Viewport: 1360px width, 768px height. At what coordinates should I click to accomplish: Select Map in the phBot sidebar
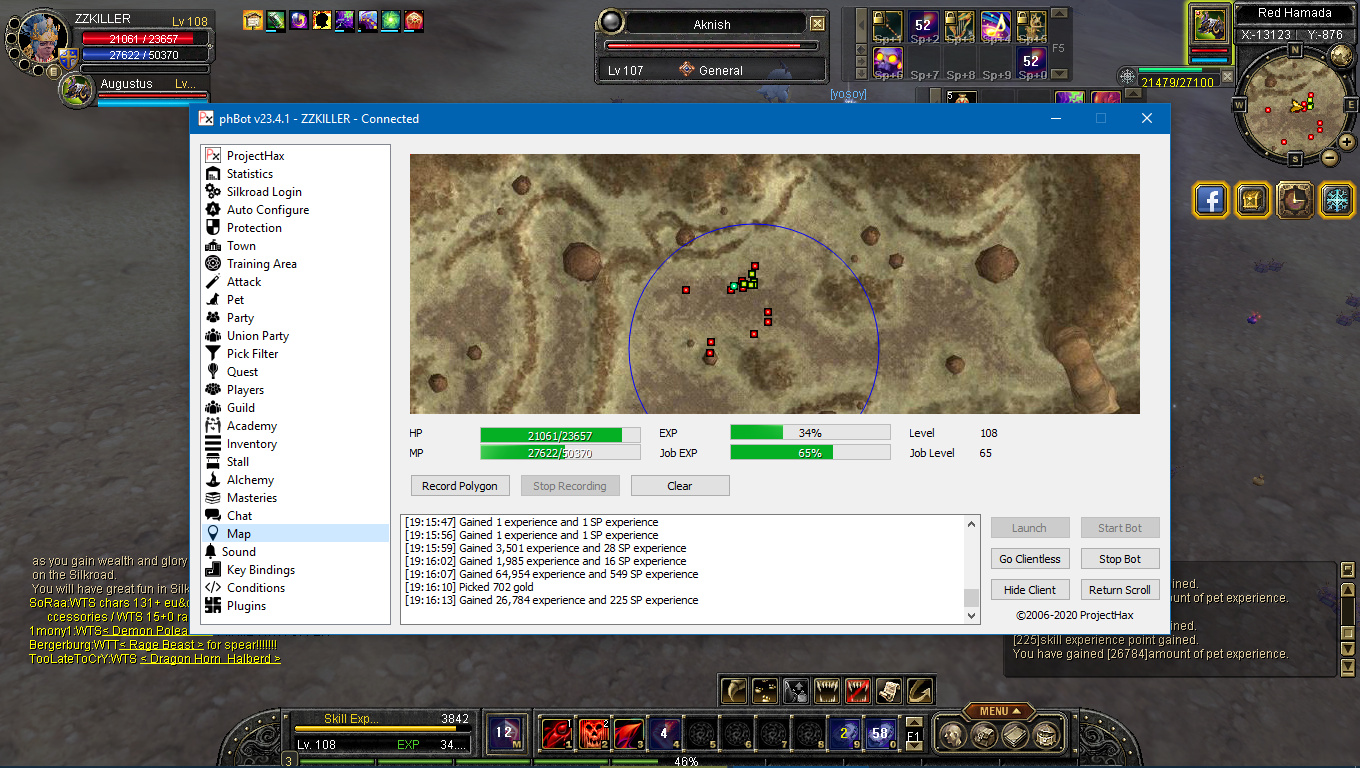[x=238, y=534]
